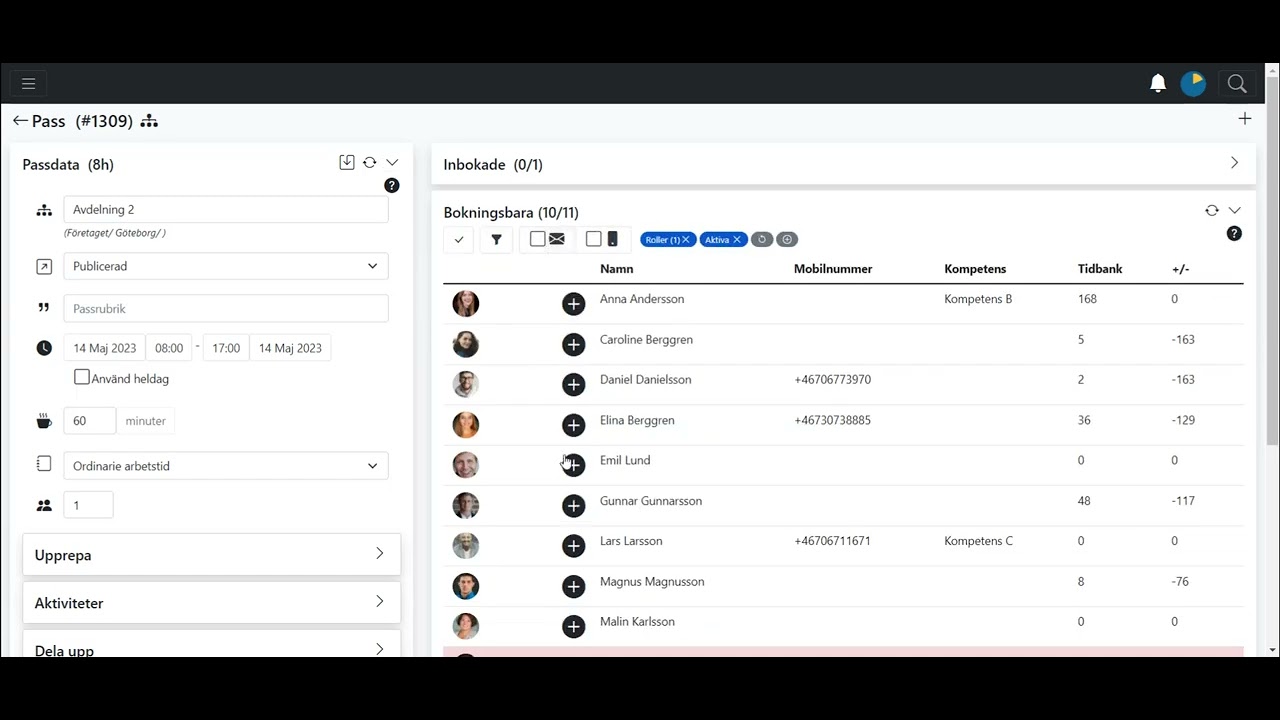1280x720 pixels.
Task: Go back using arrow beside Pass
Action: tap(20, 121)
